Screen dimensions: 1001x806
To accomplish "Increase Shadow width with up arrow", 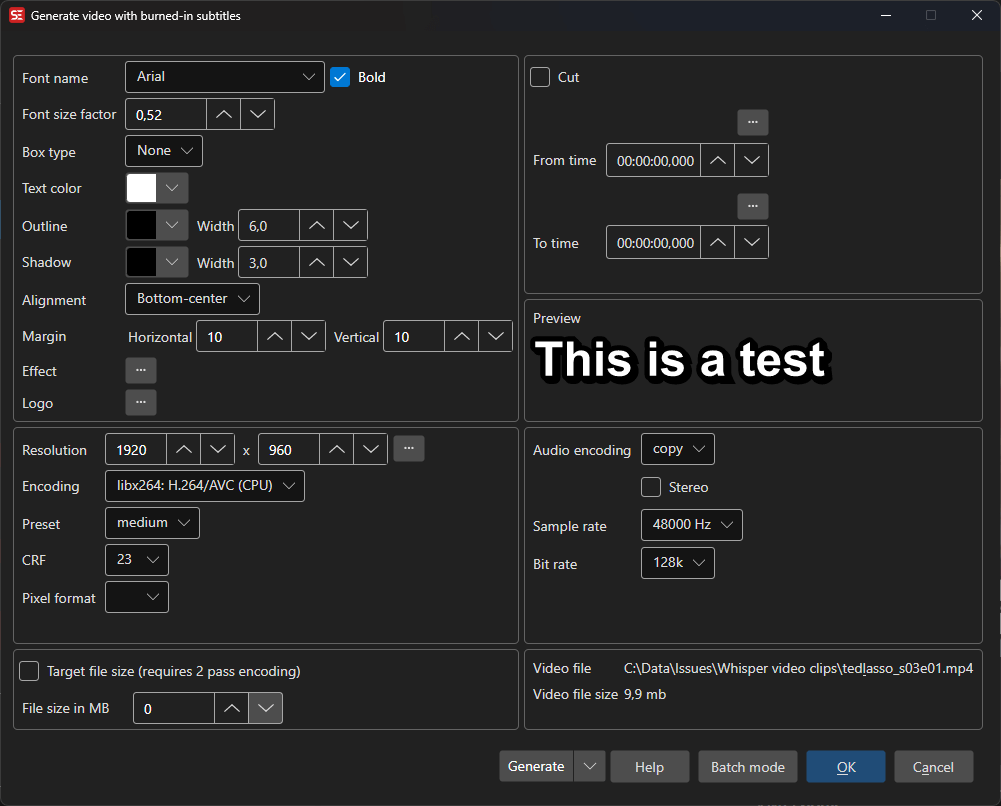I will [317, 262].
